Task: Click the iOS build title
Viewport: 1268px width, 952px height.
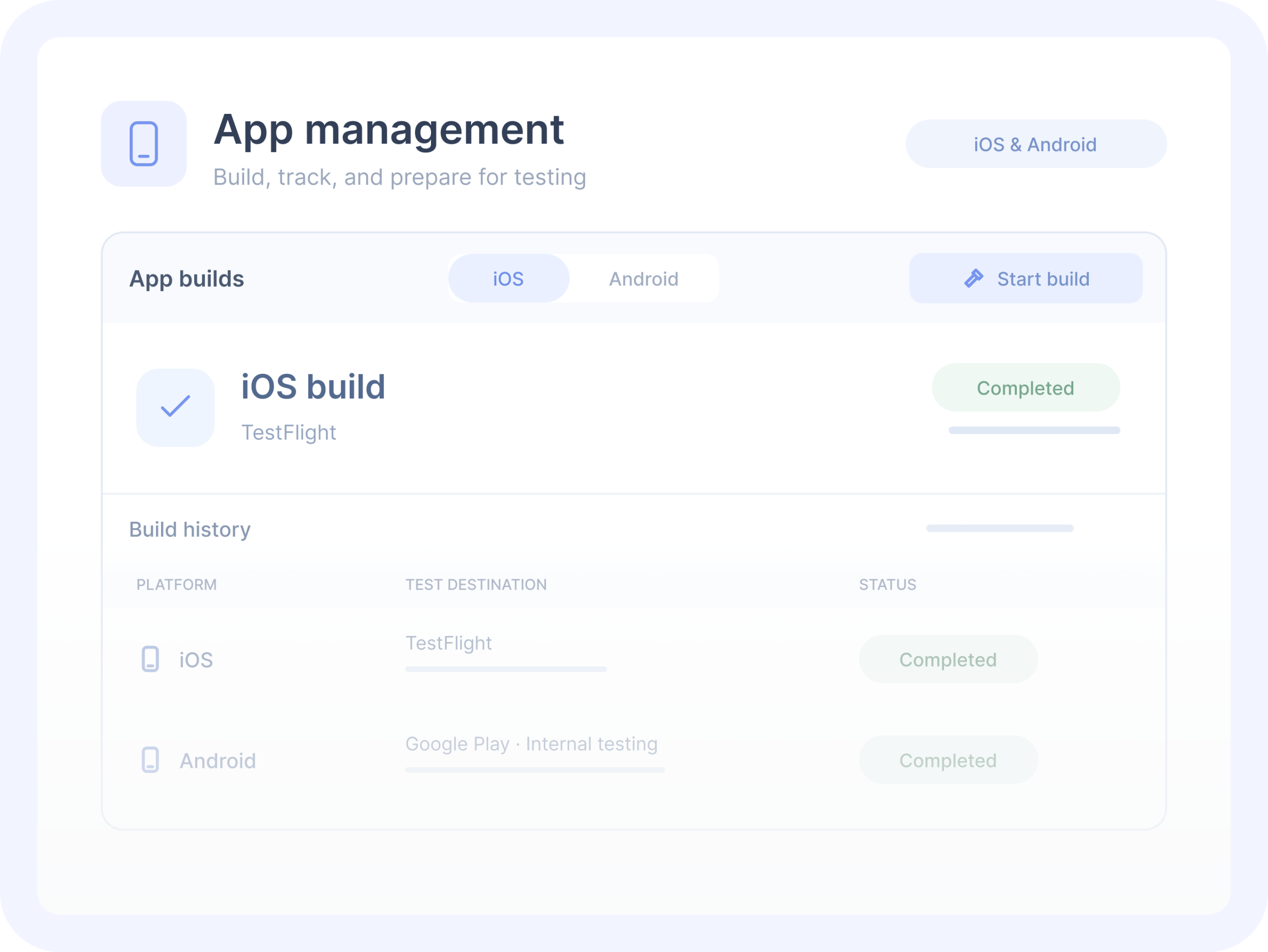Action: point(313,387)
